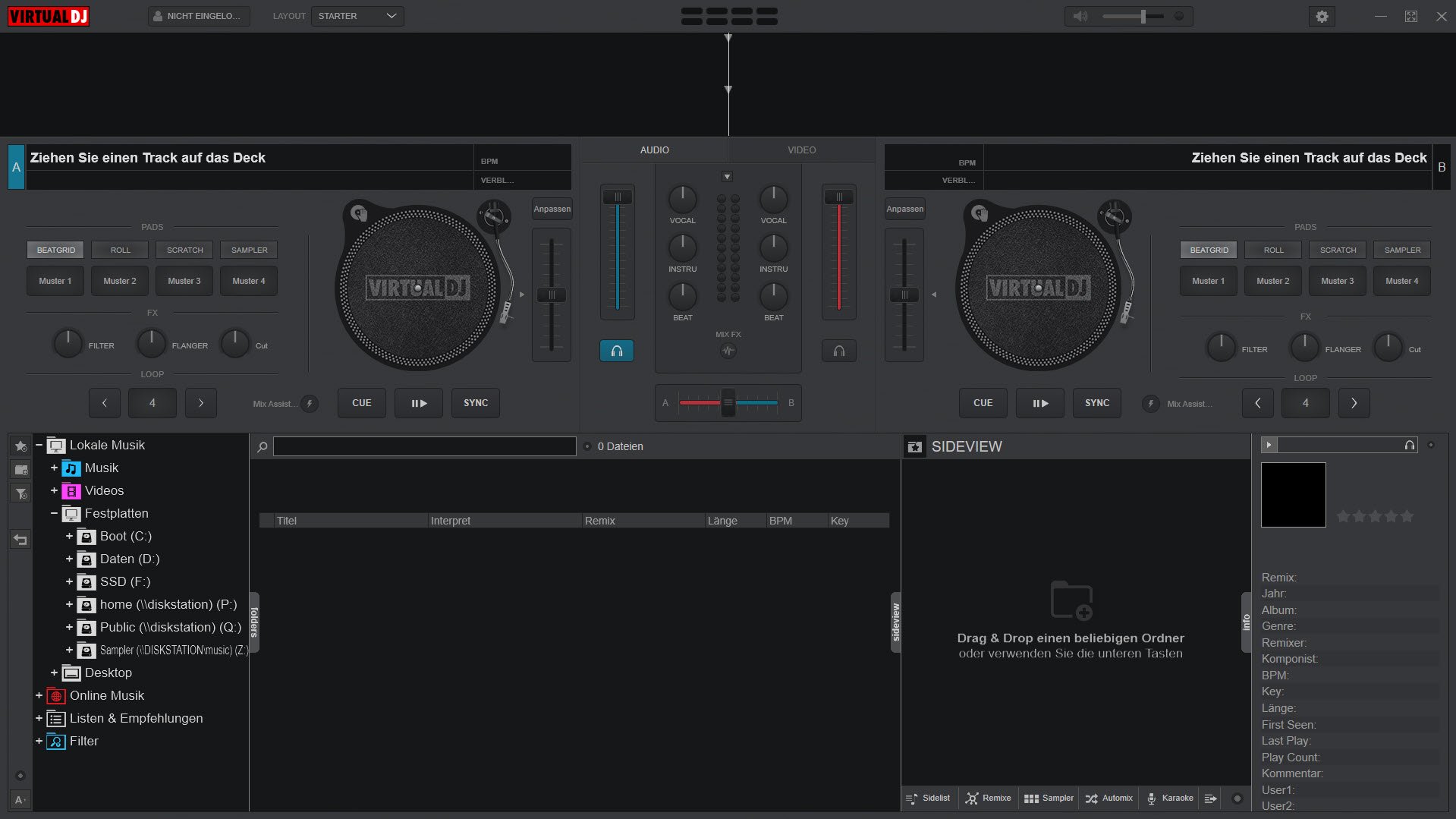
Task: Click the left sidebar filter funnel icon
Action: [21, 494]
